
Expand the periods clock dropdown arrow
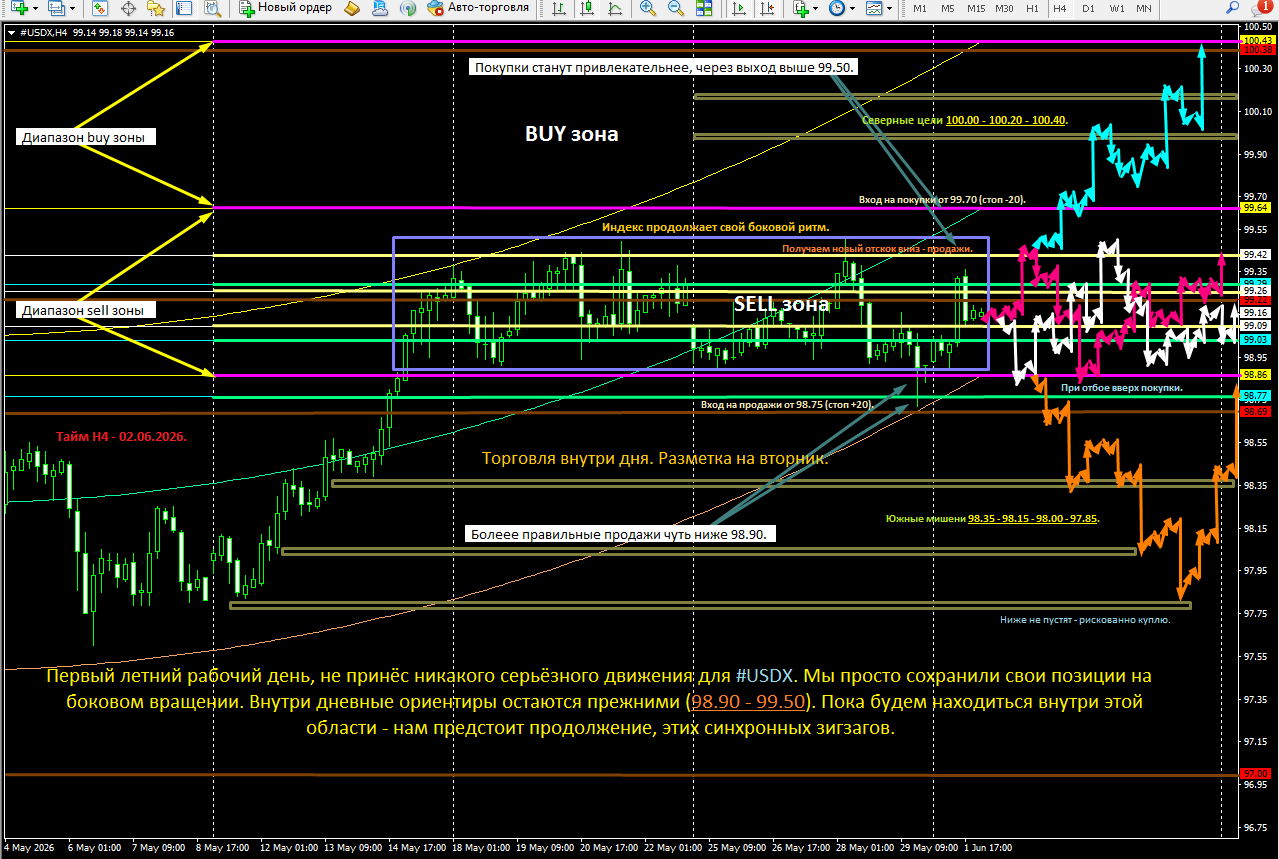click(x=852, y=8)
